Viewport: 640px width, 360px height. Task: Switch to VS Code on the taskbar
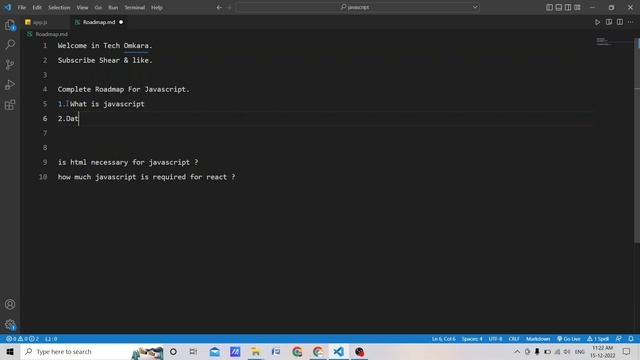(338, 351)
